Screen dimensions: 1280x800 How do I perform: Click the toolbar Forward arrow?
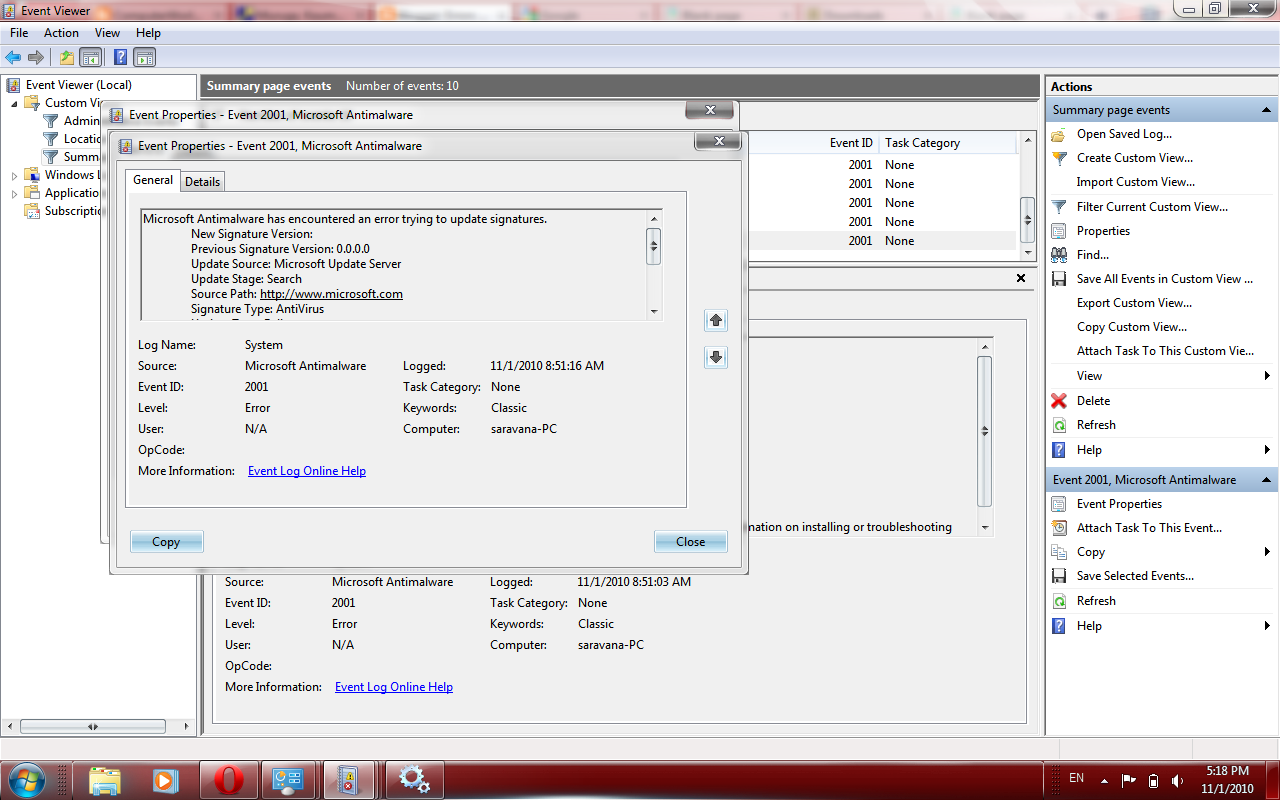36,57
